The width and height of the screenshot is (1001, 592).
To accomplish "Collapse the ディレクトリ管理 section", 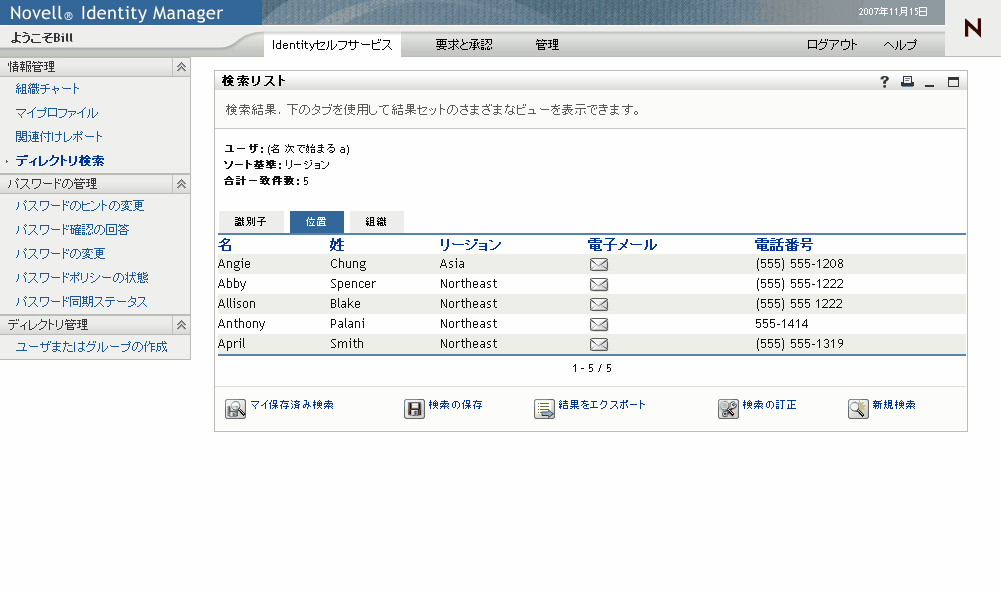I will tap(181, 325).
